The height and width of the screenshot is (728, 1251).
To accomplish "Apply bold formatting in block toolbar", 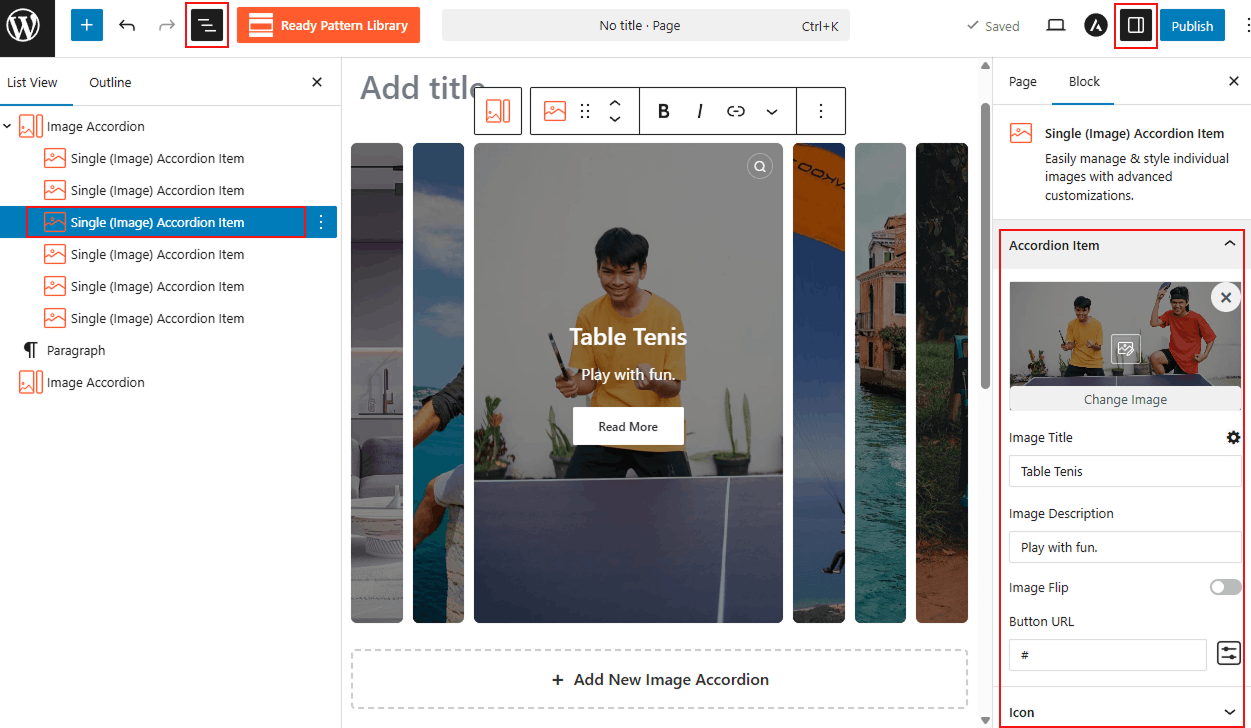I will click(663, 111).
